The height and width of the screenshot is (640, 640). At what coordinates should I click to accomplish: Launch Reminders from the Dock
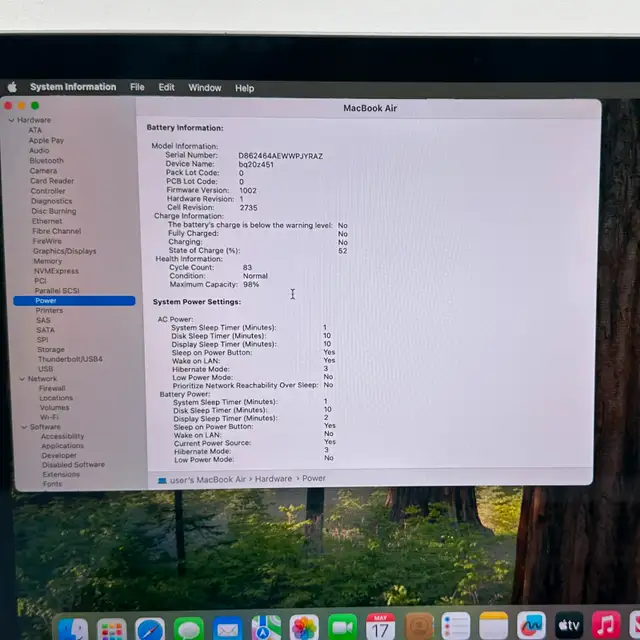tap(456, 626)
